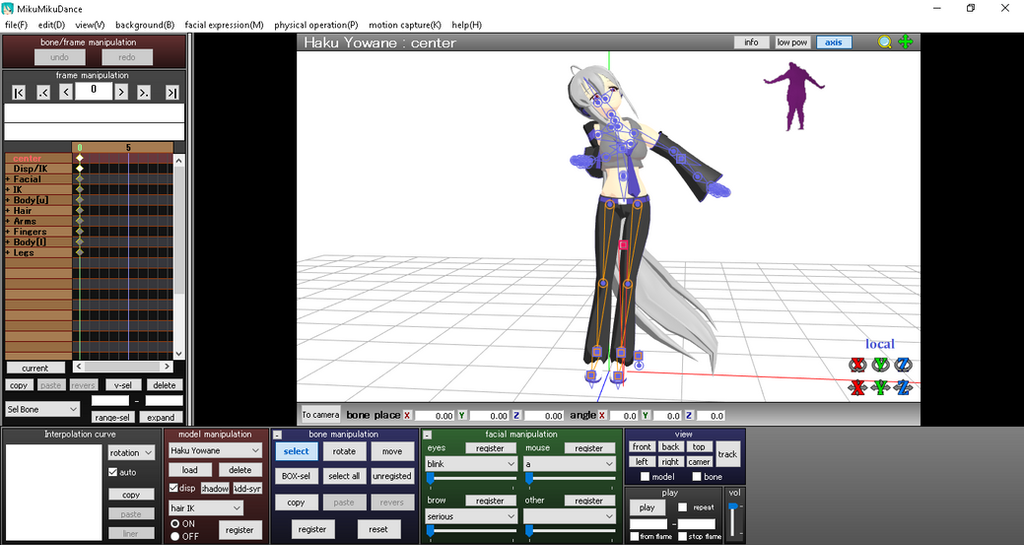This screenshot has width=1024, height=545.
Task: Select the IK ON radio button
Action: coord(175,523)
